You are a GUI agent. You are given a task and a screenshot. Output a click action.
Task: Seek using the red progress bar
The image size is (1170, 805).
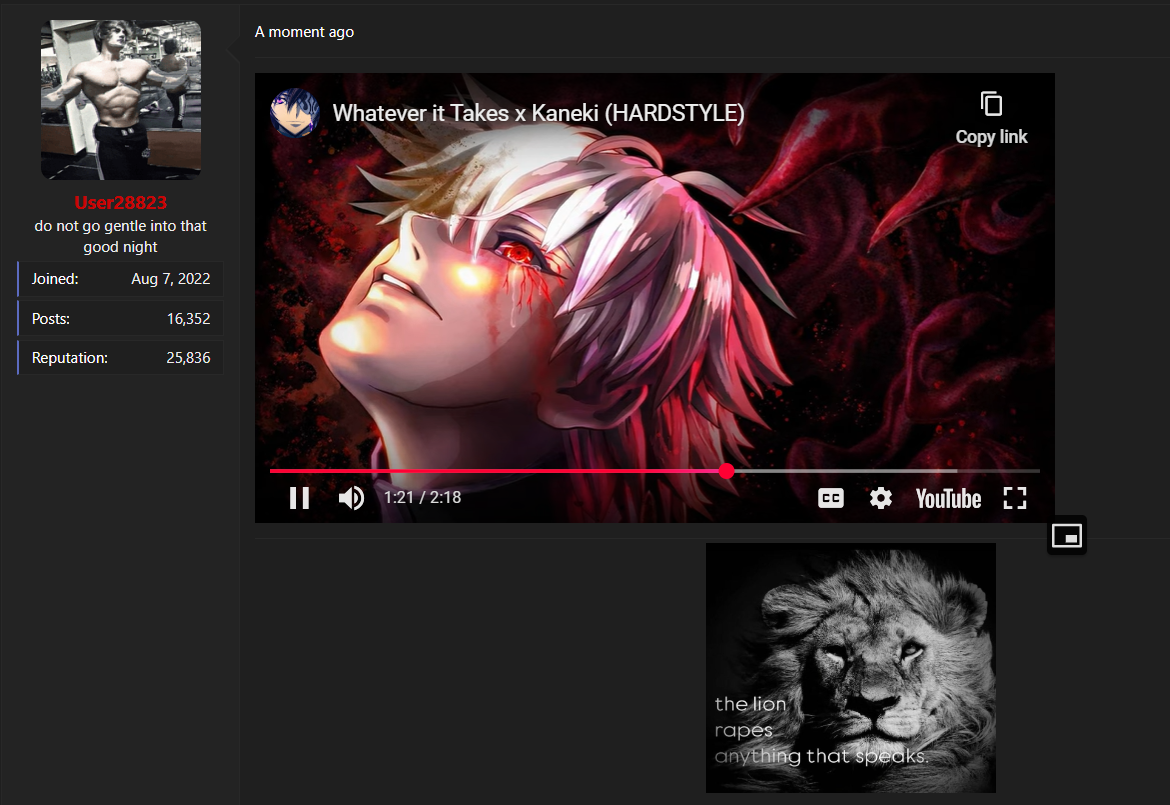click(654, 471)
